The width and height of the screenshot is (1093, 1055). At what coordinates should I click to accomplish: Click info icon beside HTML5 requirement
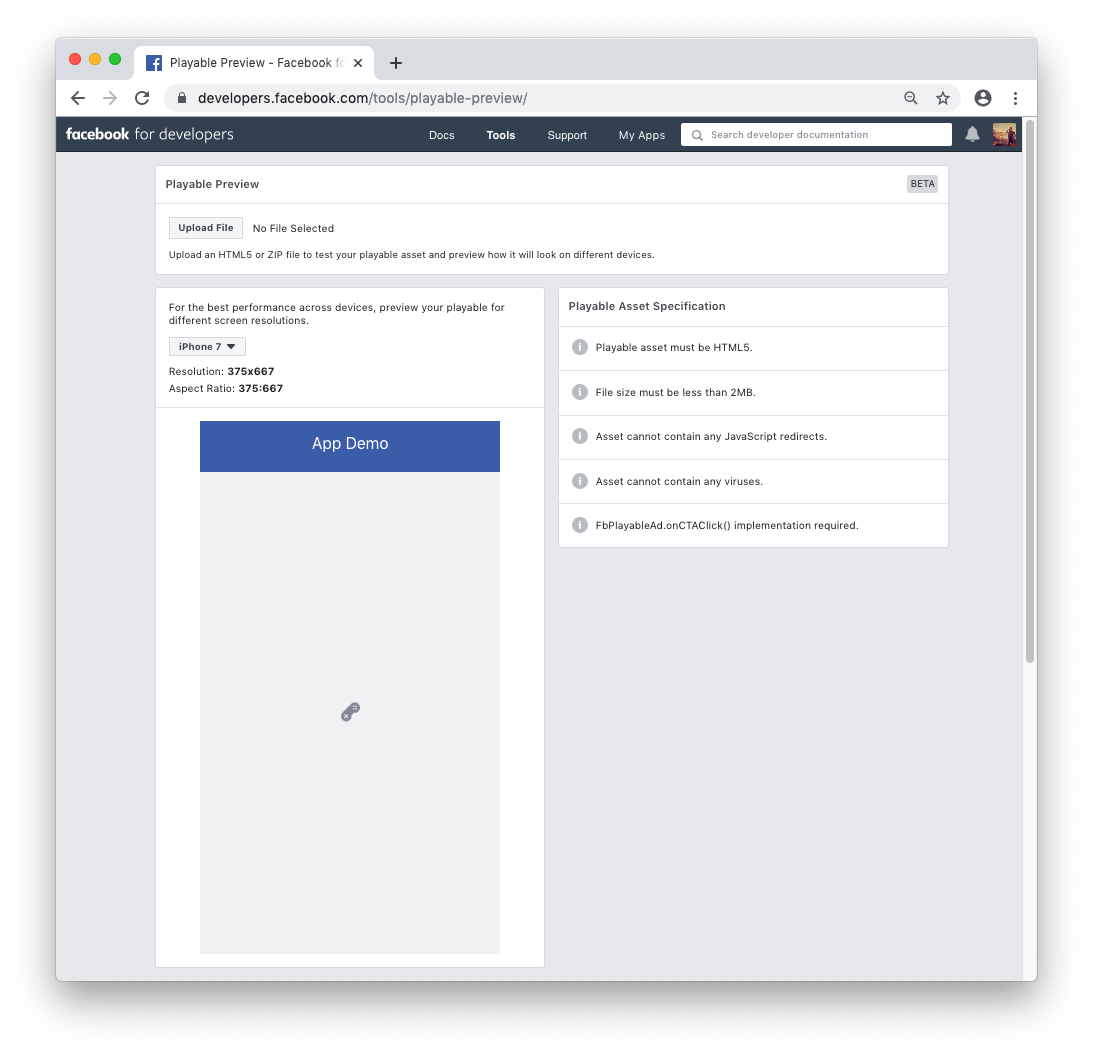click(579, 347)
